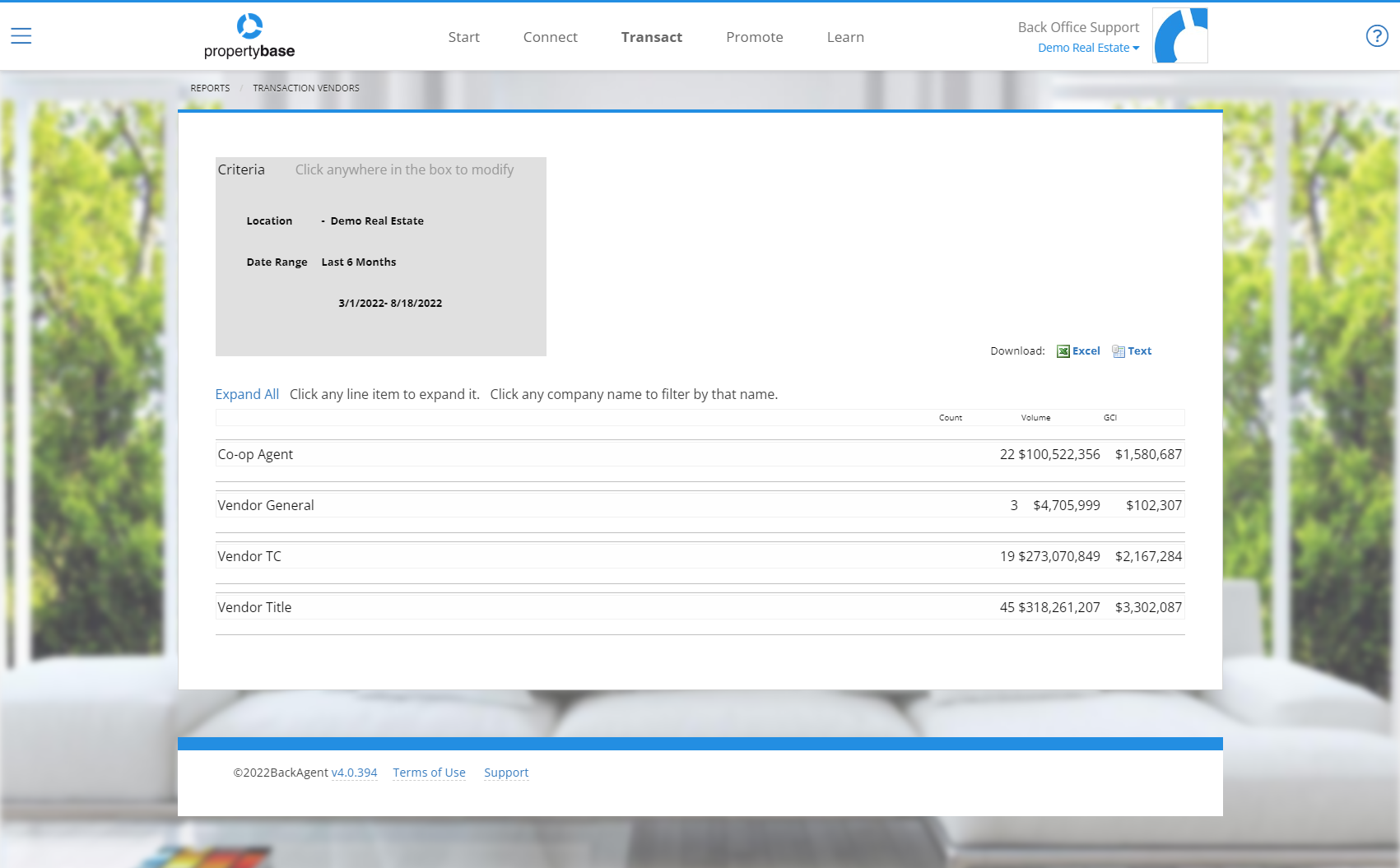Click the Propertybase logo

coord(247,35)
